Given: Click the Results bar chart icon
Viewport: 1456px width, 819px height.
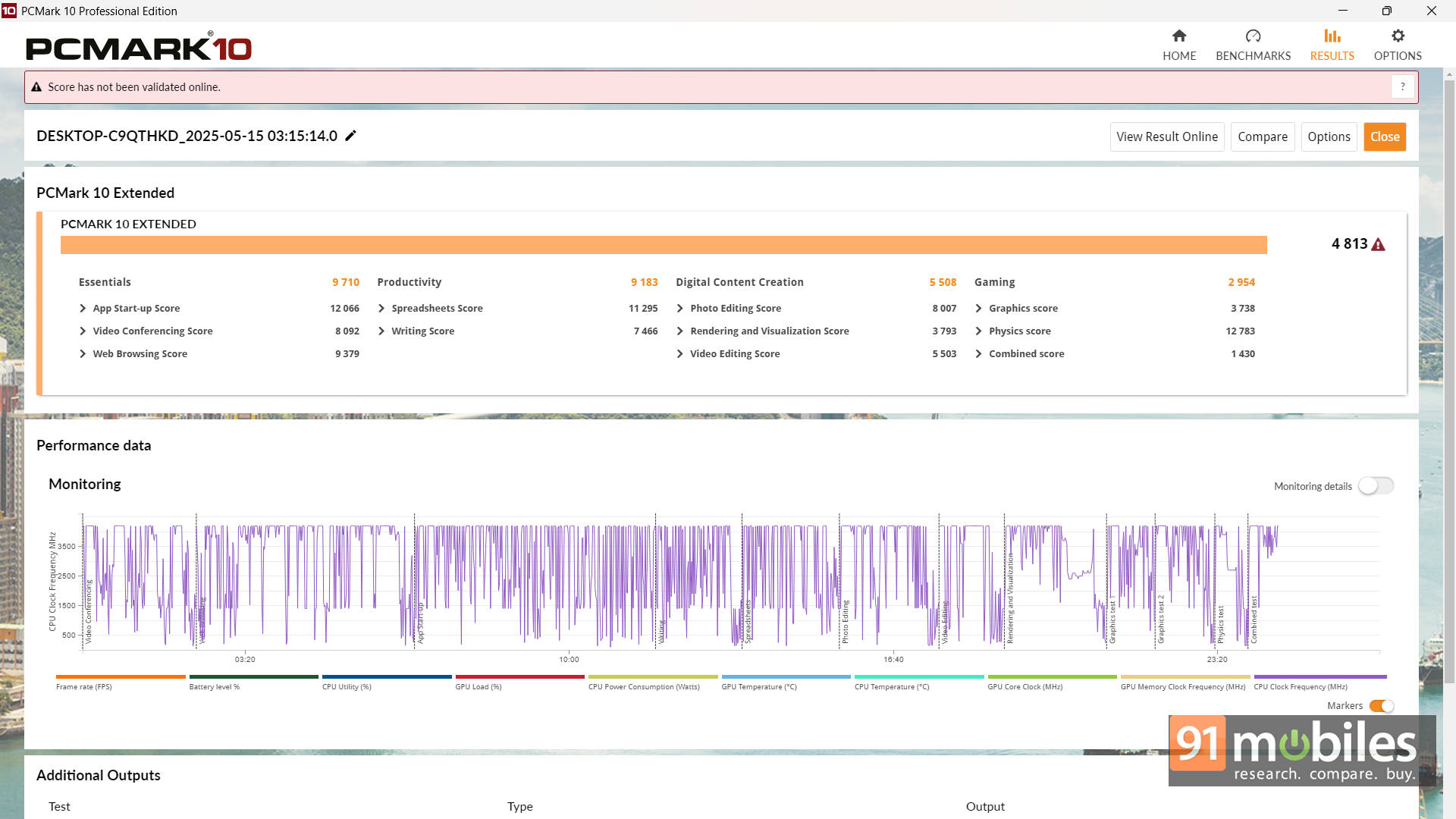Looking at the screenshot, I should pos(1332,36).
